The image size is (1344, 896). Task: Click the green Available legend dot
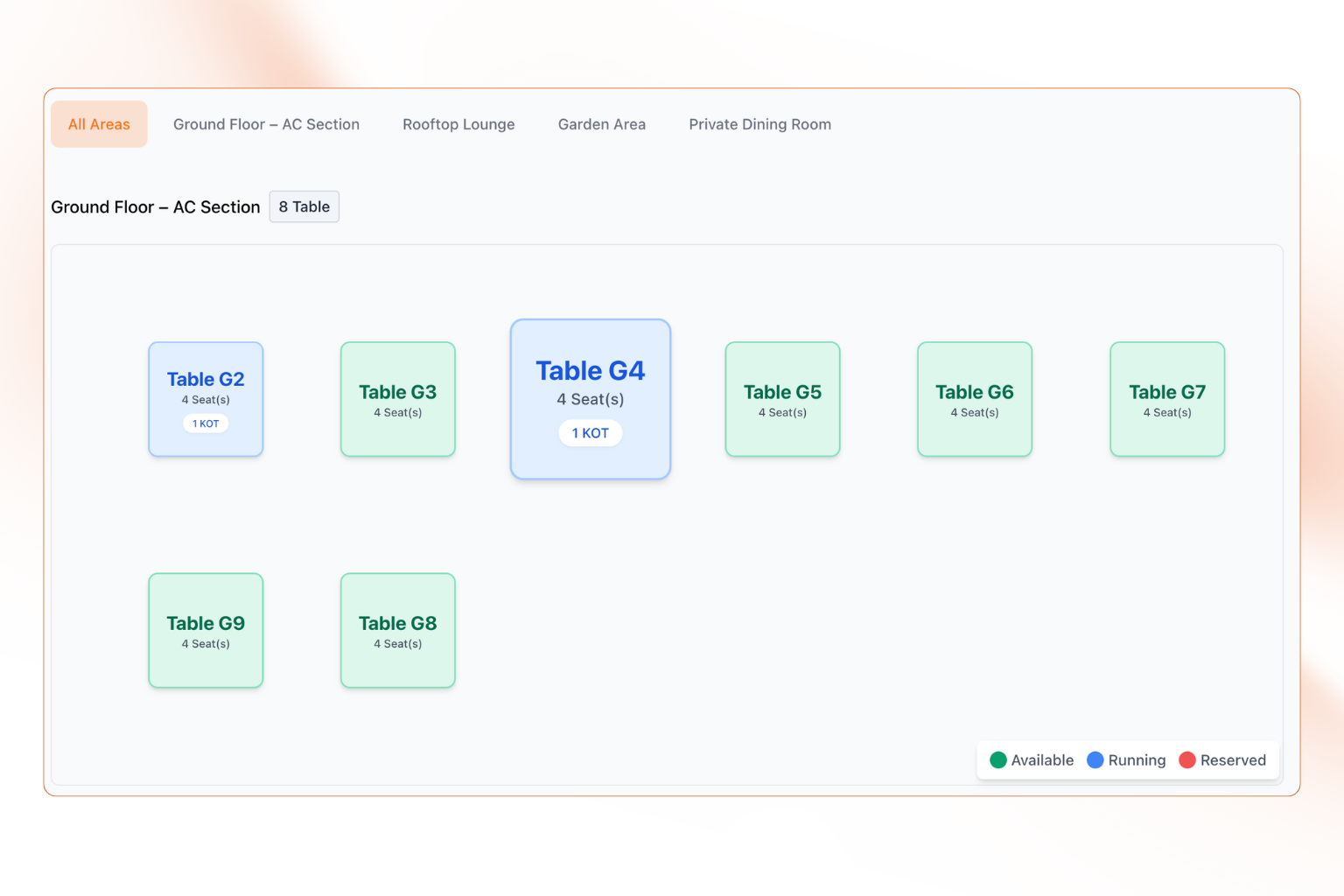(x=997, y=759)
